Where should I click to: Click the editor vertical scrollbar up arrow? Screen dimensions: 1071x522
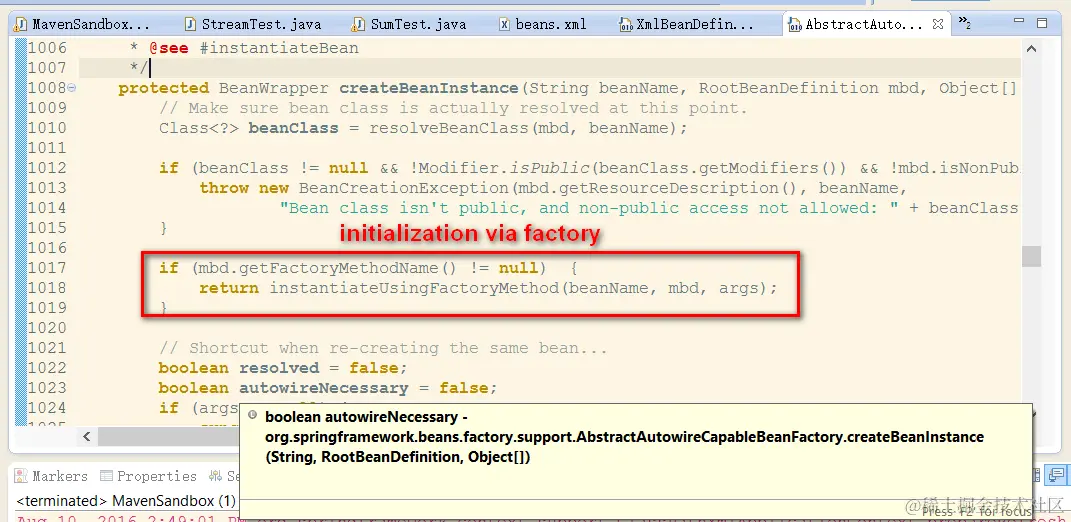click(x=1031, y=49)
